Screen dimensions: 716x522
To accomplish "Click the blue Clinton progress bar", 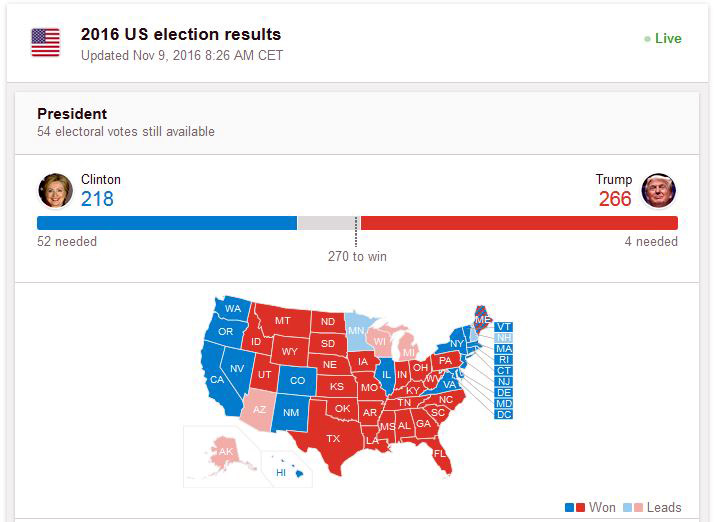I will pos(166,223).
